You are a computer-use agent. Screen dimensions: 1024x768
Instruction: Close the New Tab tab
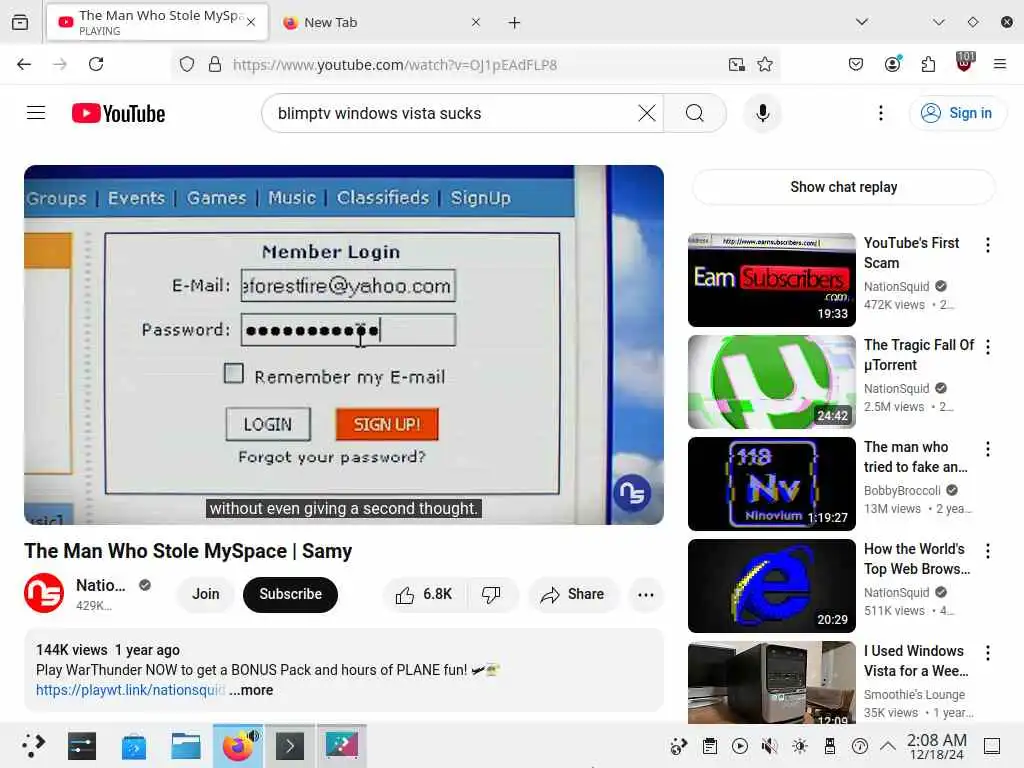pyautogui.click(x=475, y=22)
